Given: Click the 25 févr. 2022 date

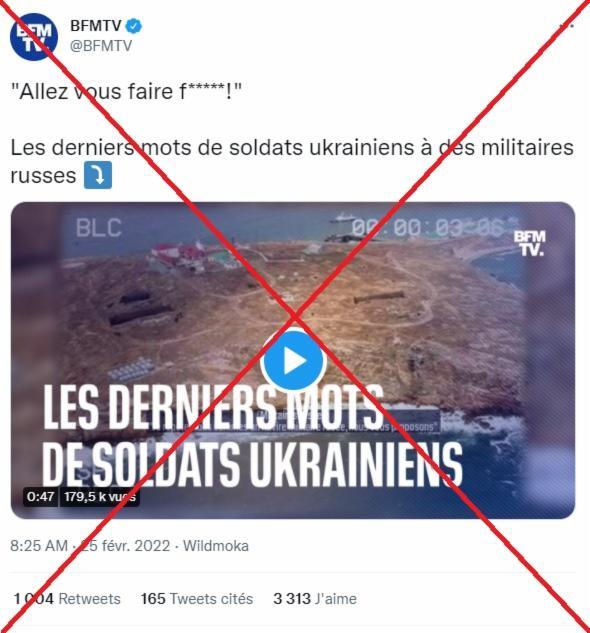Looking at the screenshot, I should [x=126, y=546].
